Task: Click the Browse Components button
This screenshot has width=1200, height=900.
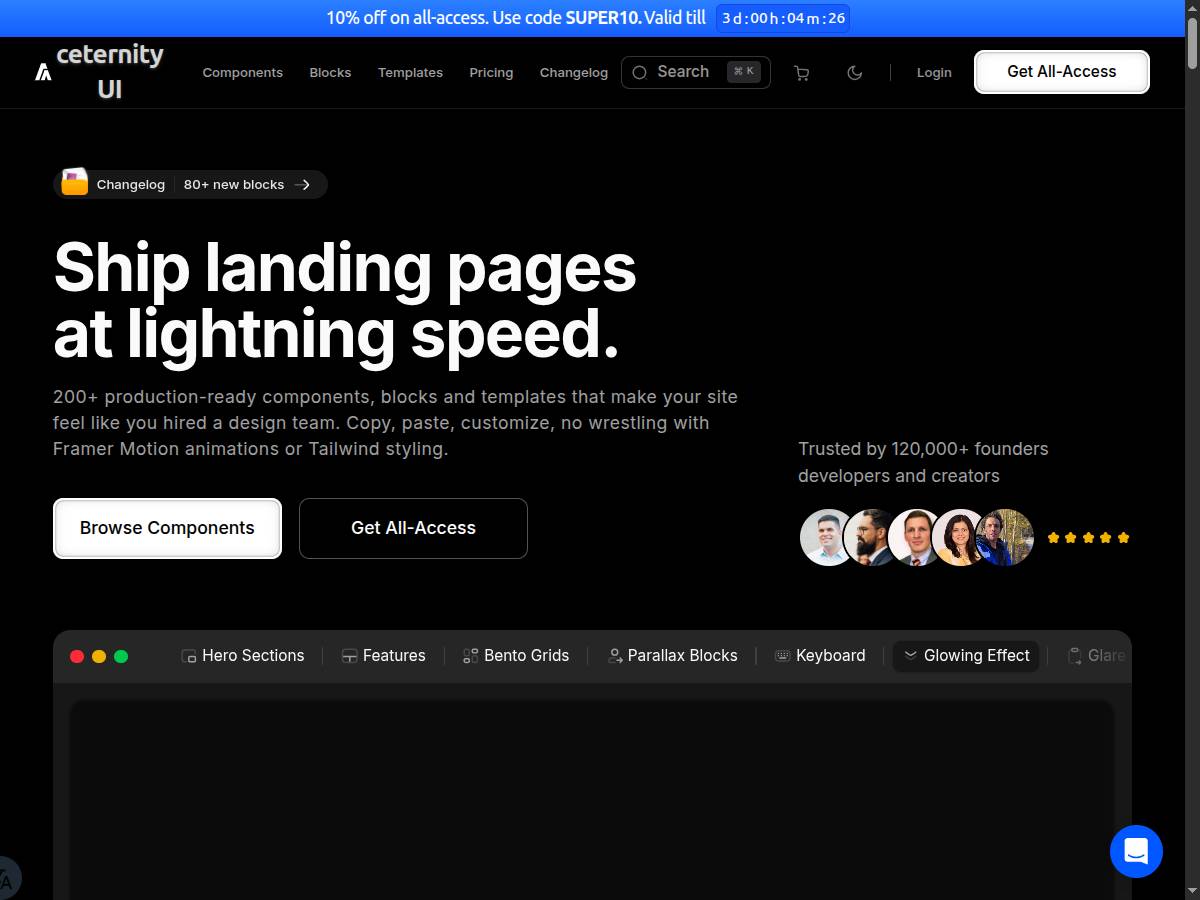Action: tap(167, 528)
